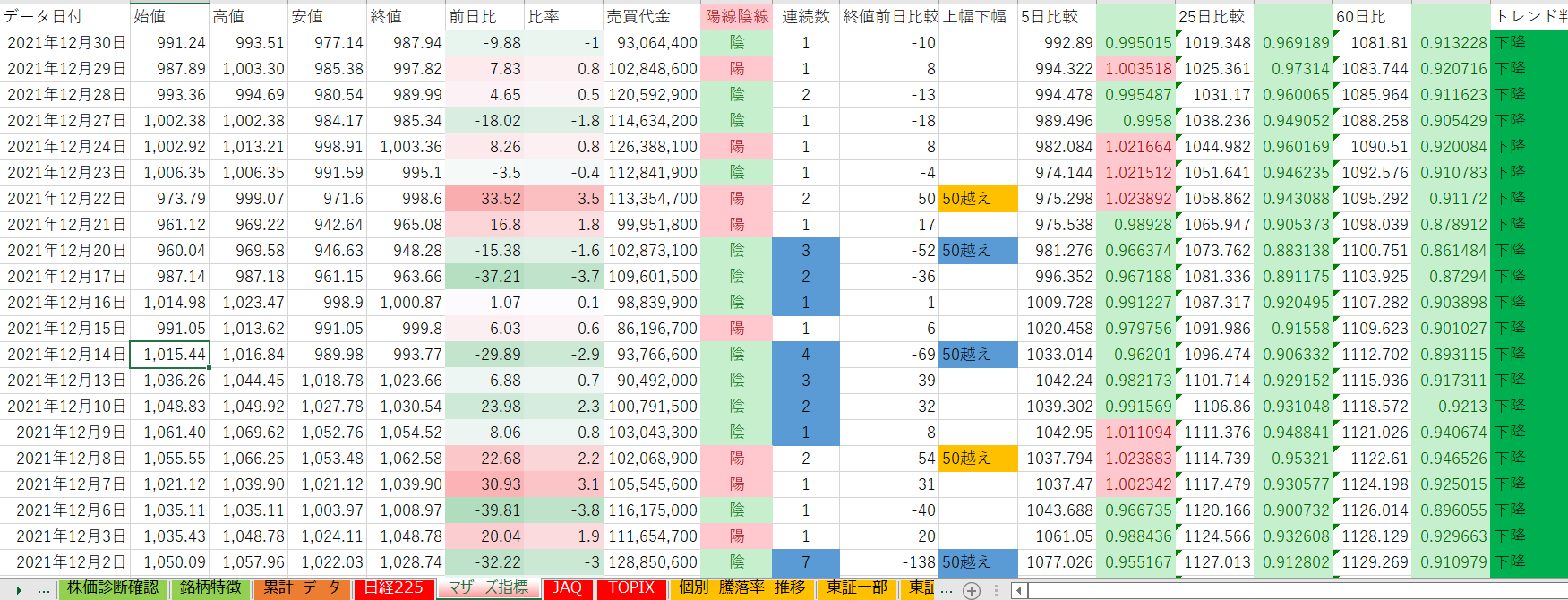The image size is (1568, 600).
Task: Select the 始値 cell containing 1,015.44
Action: pos(170,355)
